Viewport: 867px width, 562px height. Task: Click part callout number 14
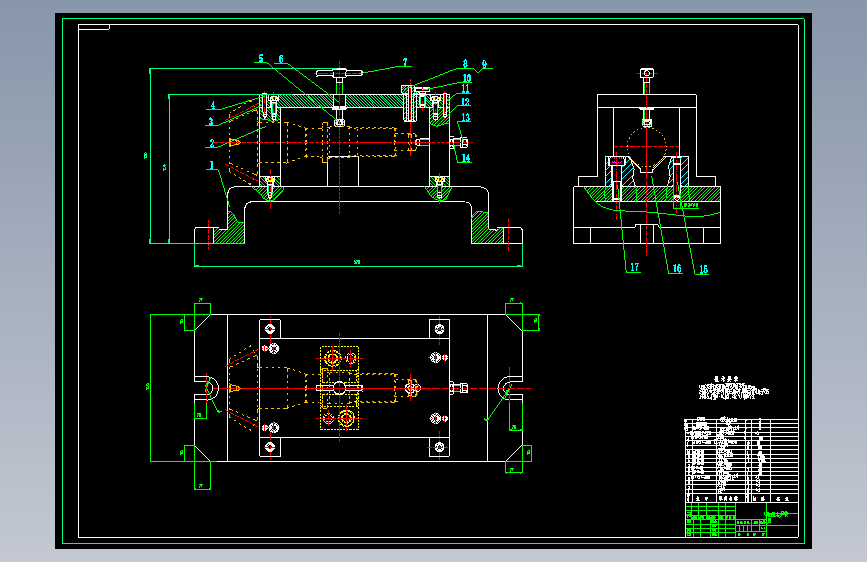[x=466, y=158]
